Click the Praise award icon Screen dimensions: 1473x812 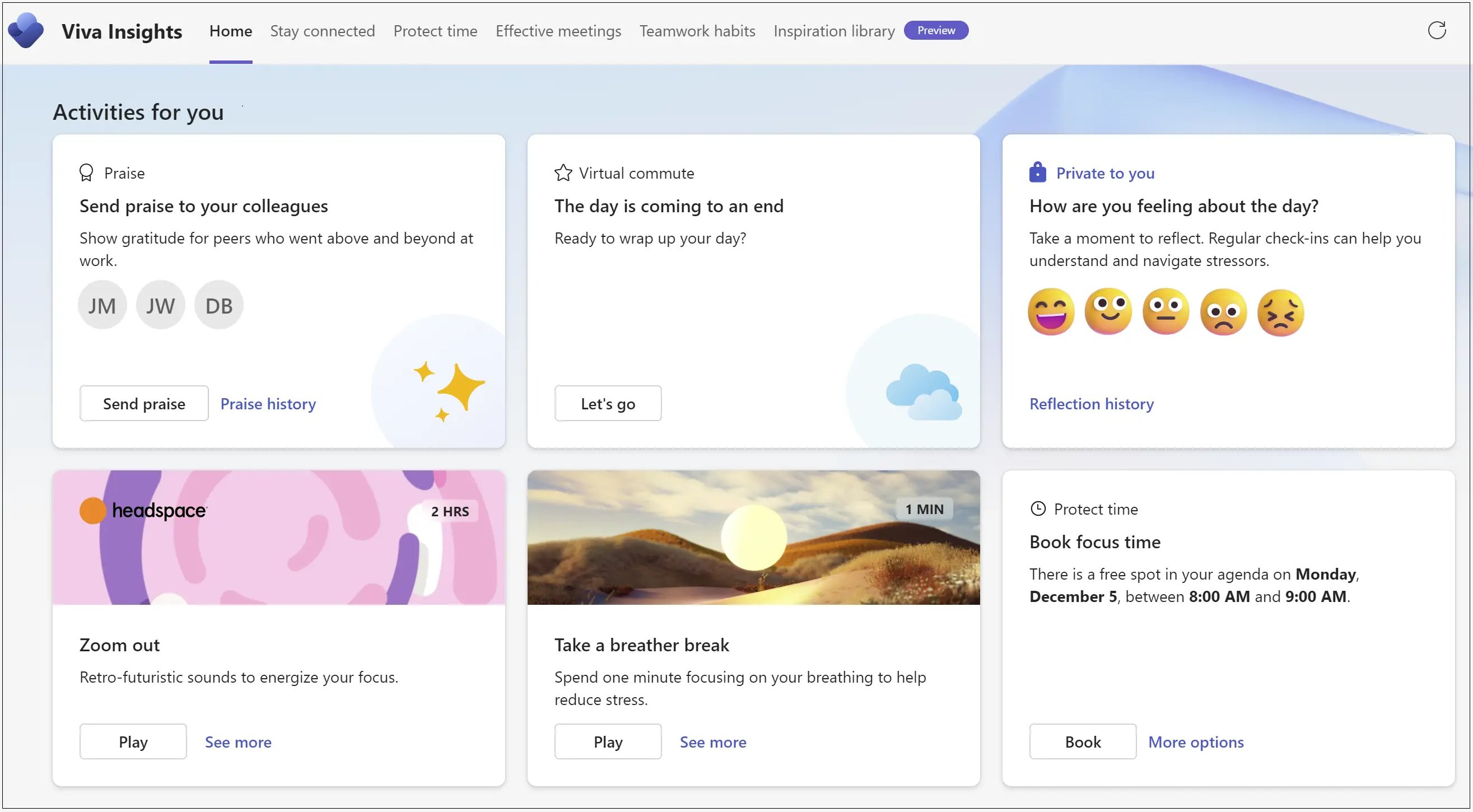[86, 172]
